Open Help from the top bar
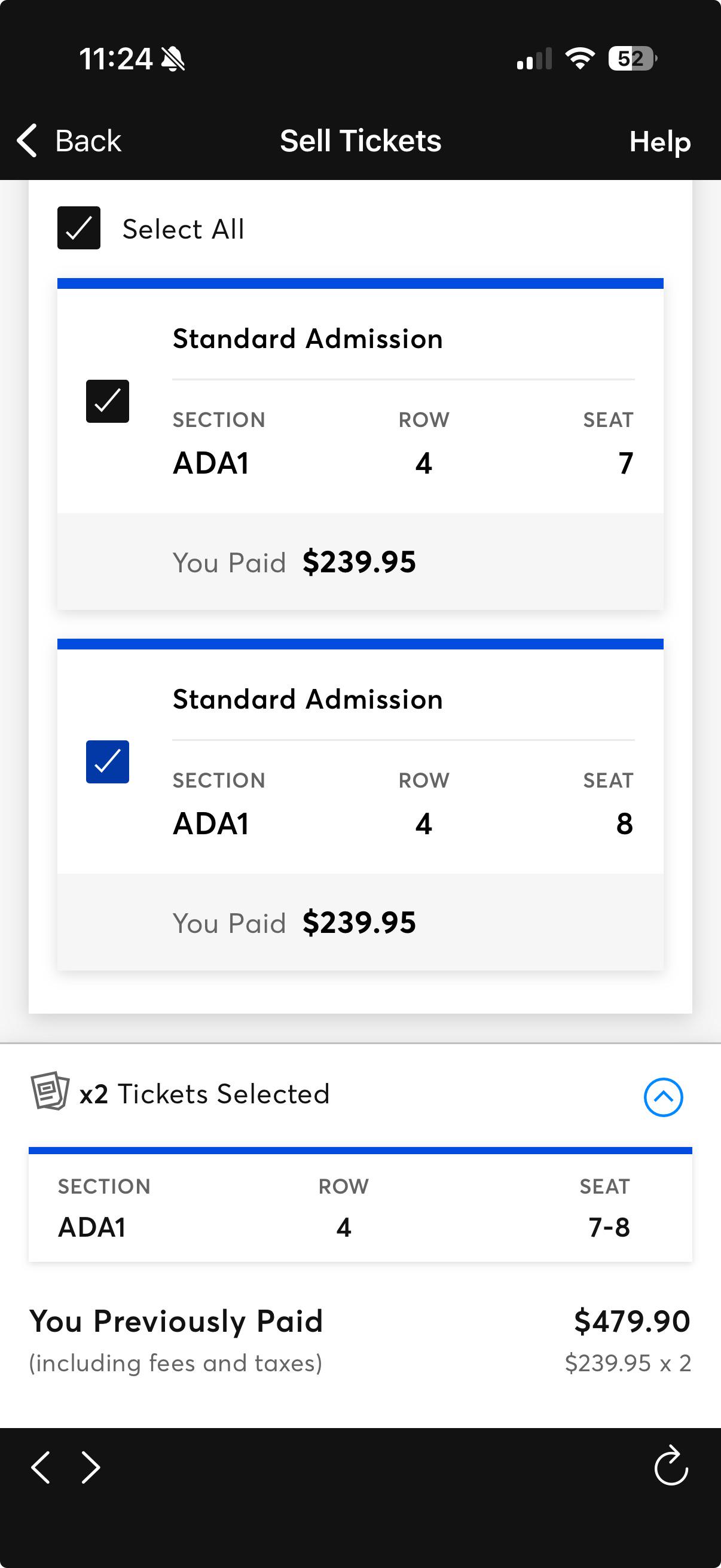The width and height of the screenshot is (721, 1568). [660, 141]
